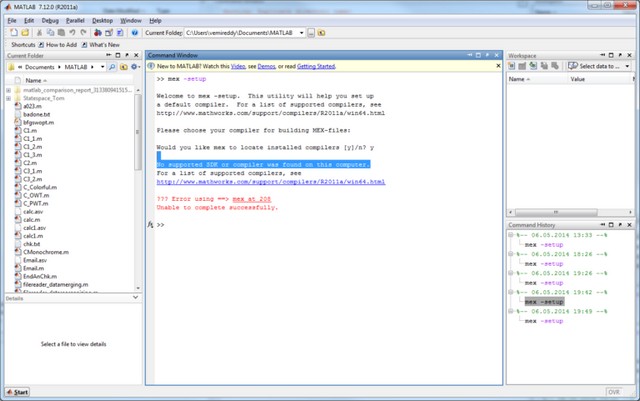Save Workspace variables icon
The image size is (640, 401).
544,66
